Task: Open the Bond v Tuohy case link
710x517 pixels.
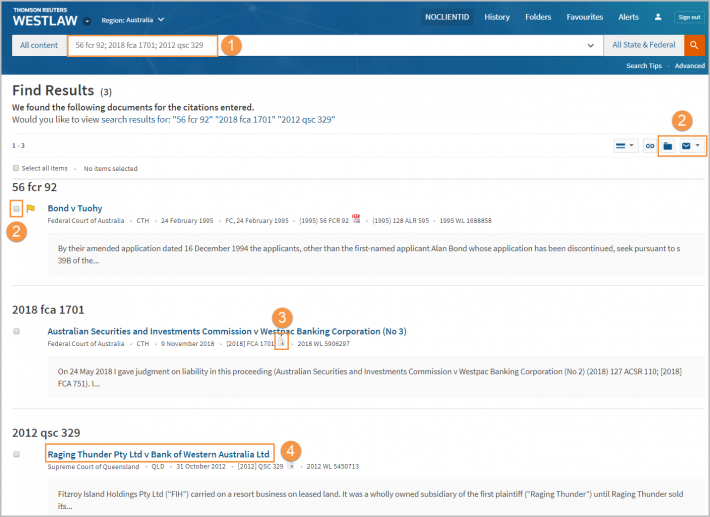Action: 75,208
